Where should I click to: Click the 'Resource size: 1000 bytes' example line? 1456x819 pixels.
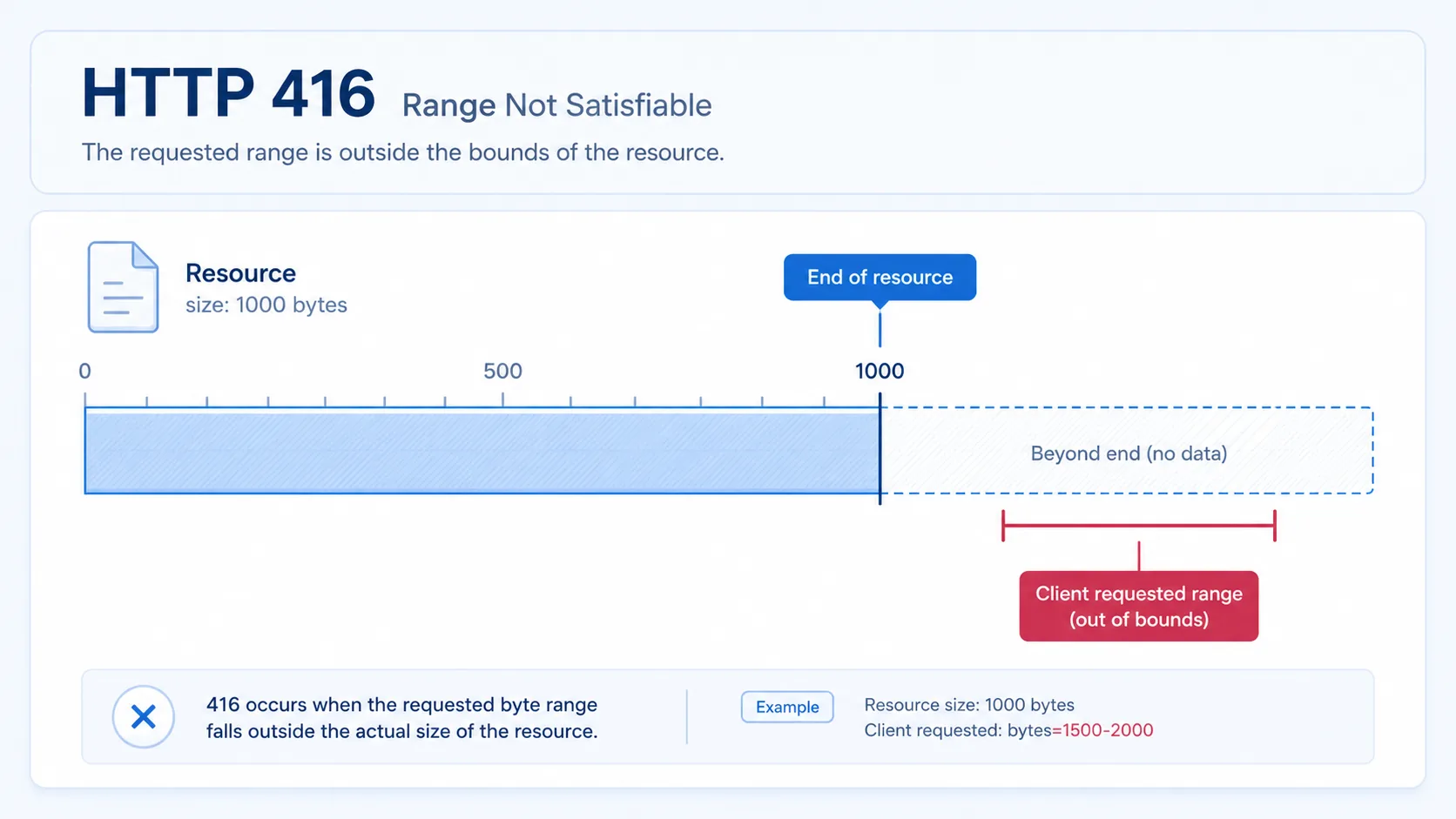coord(969,705)
